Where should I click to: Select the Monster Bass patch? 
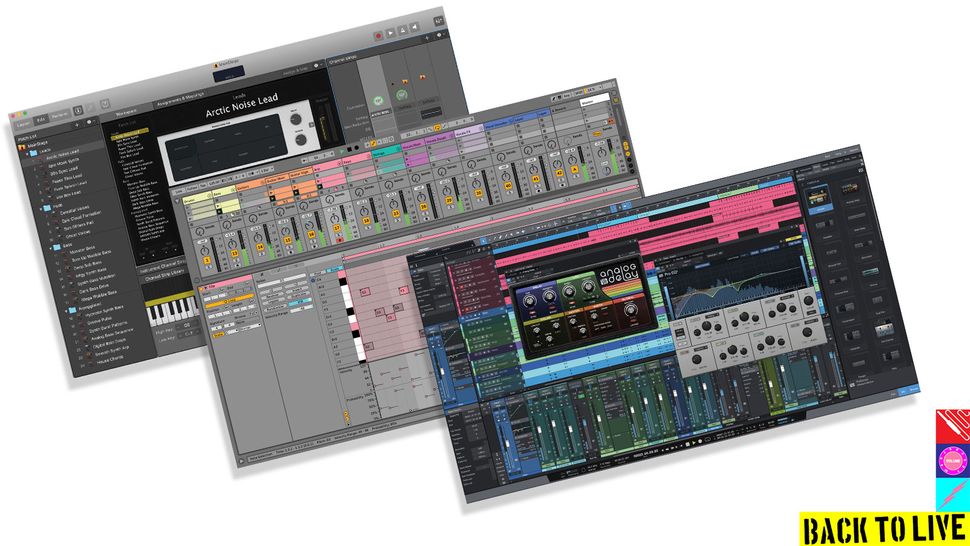point(82,249)
